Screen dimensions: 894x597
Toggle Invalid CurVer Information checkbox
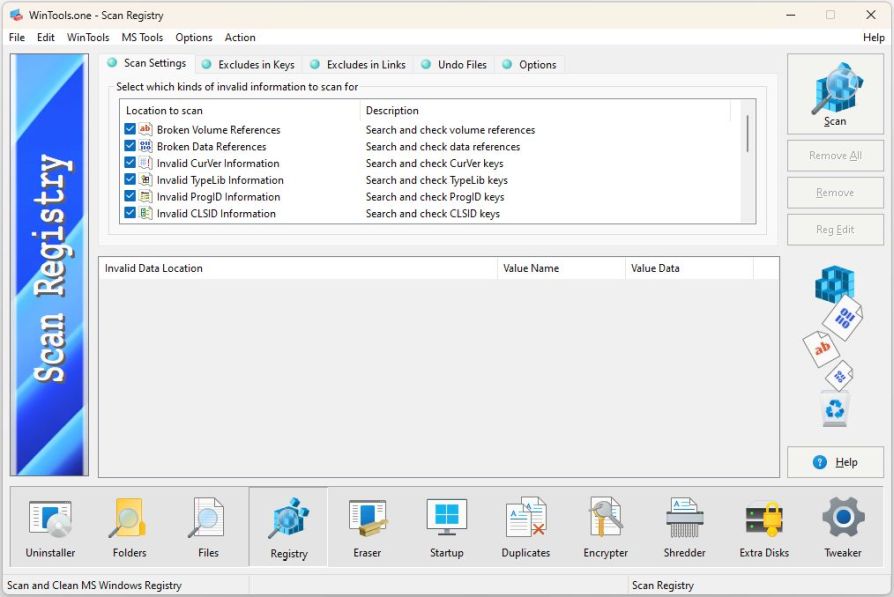coord(130,163)
